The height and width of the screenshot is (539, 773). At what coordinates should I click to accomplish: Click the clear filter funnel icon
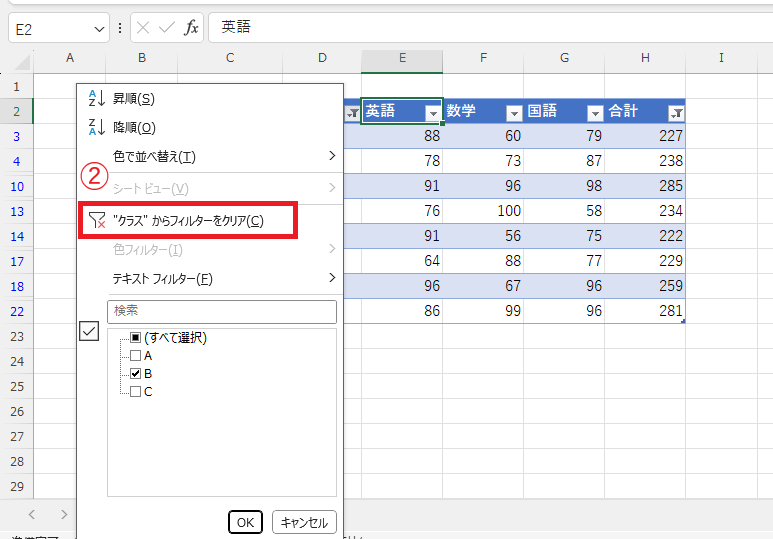[97, 220]
